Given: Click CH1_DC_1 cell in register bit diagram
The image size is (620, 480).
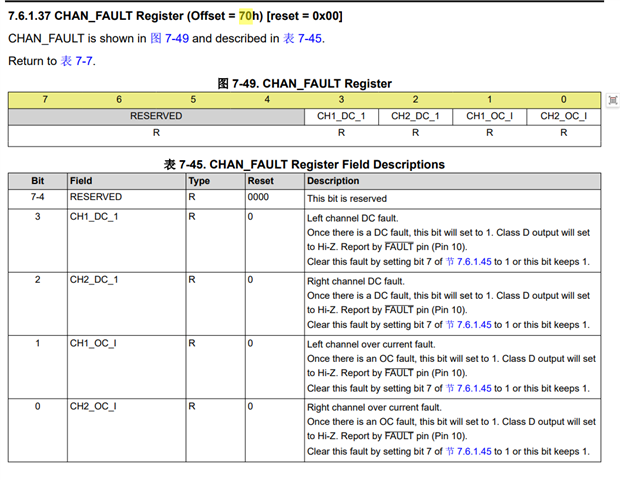Looking at the screenshot, I should coord(341,116).
